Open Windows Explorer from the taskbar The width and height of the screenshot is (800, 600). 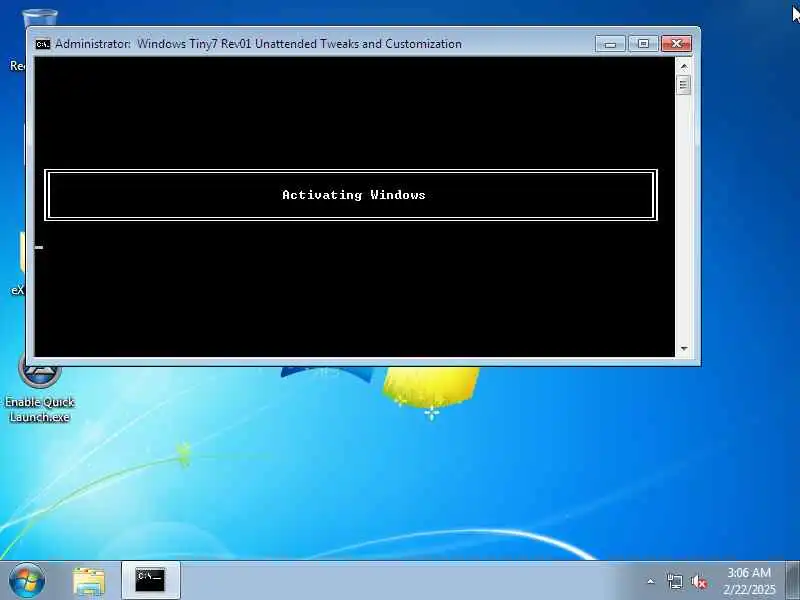tap(89, 581)
